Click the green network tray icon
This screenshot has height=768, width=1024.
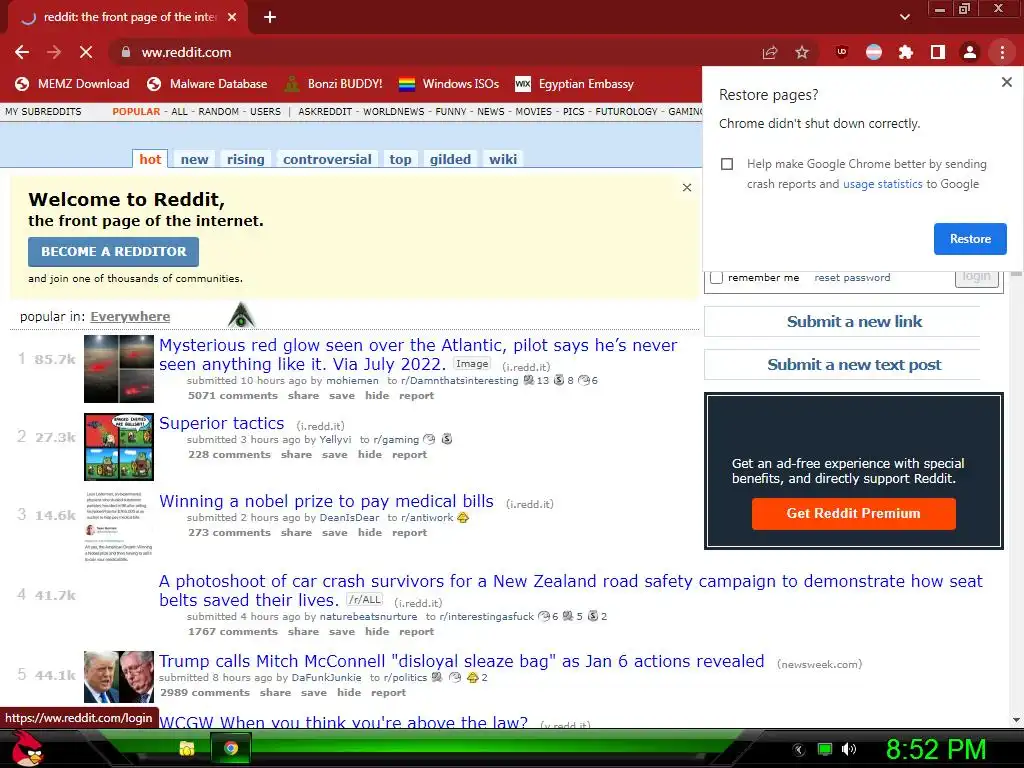(x=825, y=749)
